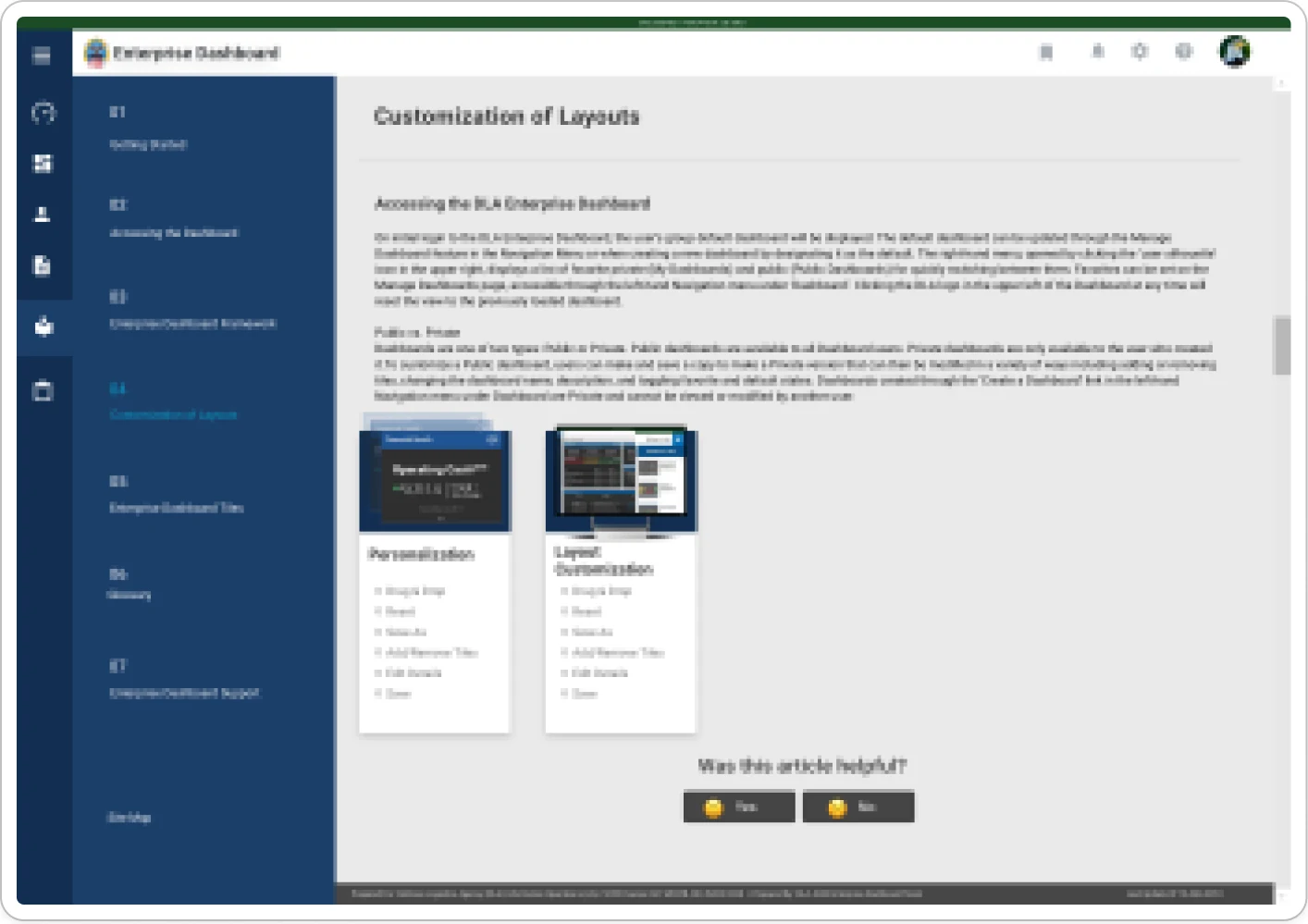Click Reset in Layout Customization card
The image size is (1308, 924).
tap(586, 612)
